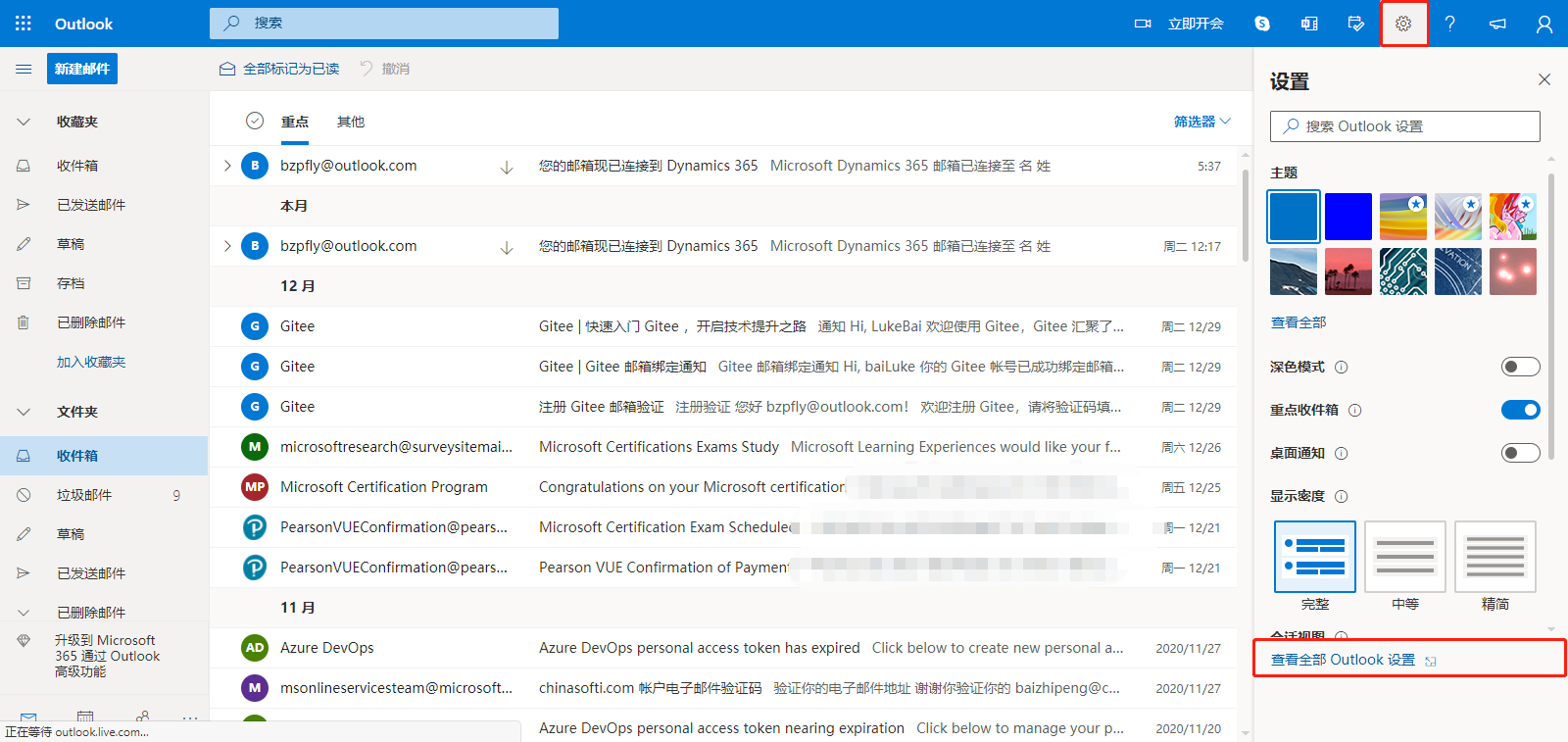Click the message list scrollbar
Screen dimensions: 1568x742
point(1246,216)
